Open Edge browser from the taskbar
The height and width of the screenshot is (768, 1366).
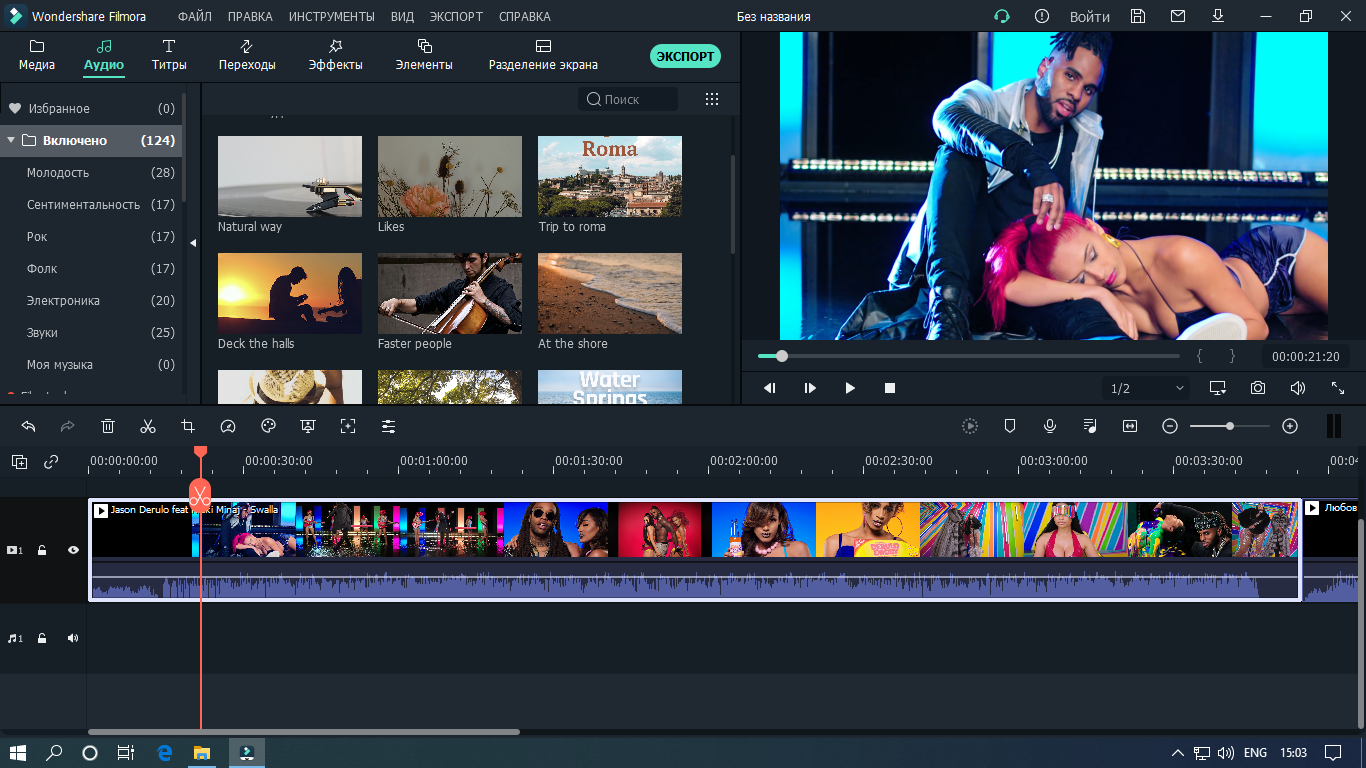click(165, 752)
